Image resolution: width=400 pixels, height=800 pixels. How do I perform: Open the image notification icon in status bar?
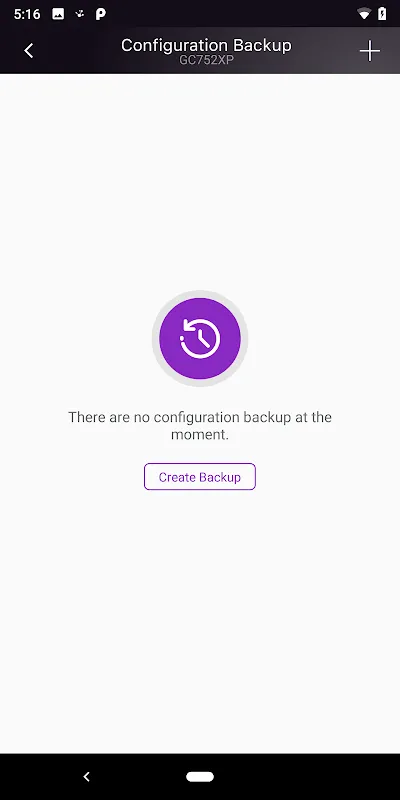click(58, 14)
